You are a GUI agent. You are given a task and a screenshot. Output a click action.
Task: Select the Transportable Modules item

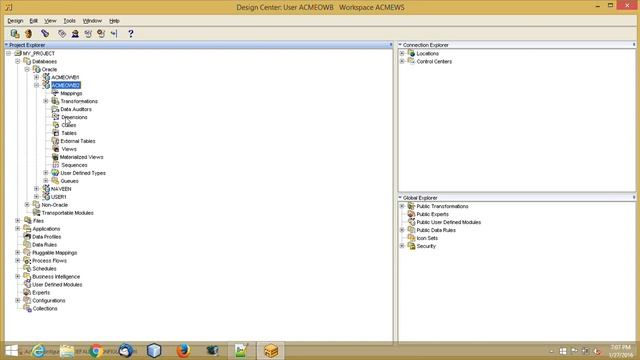coord(67,213)
